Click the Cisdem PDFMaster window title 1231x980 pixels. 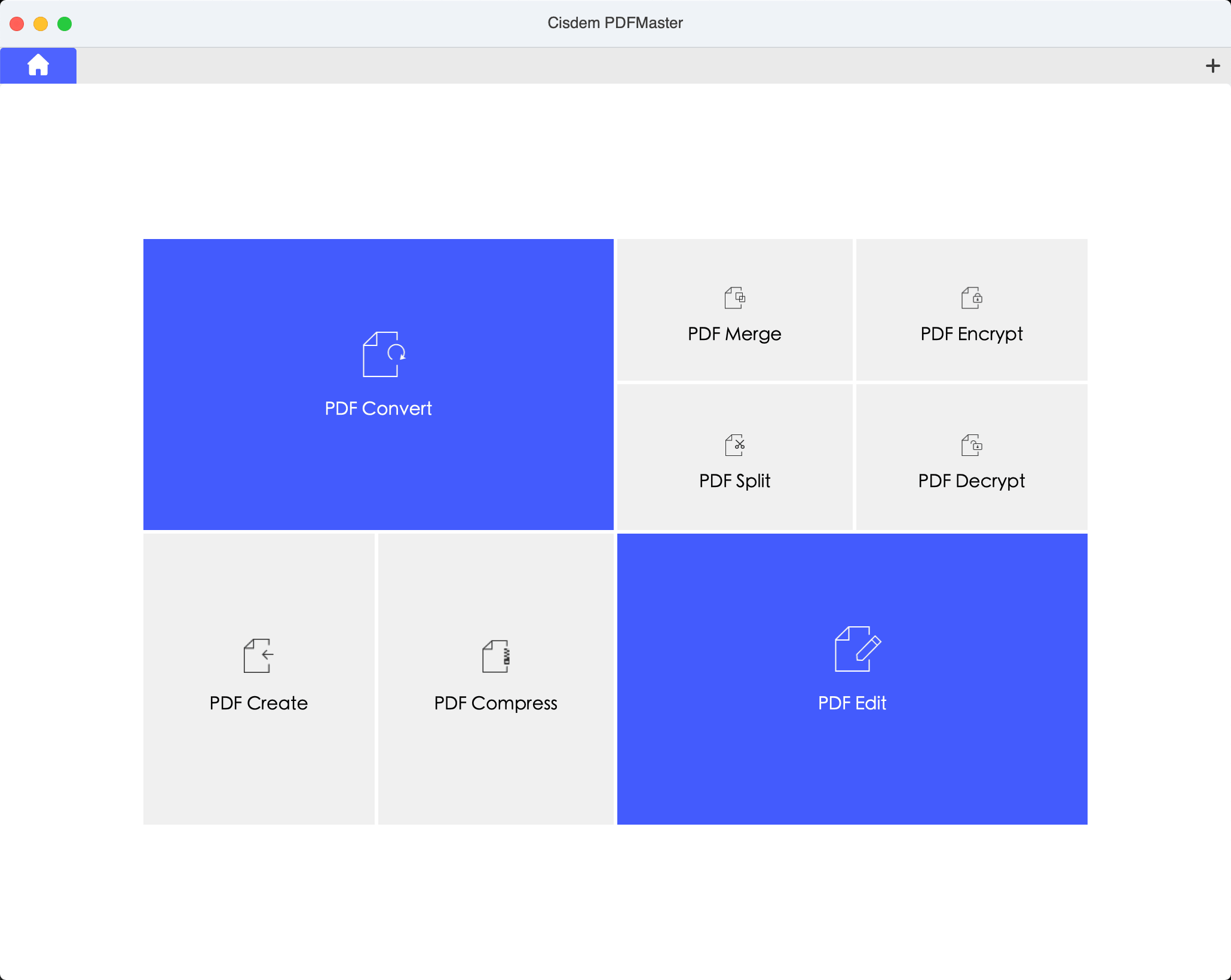(x=615, y=23)
